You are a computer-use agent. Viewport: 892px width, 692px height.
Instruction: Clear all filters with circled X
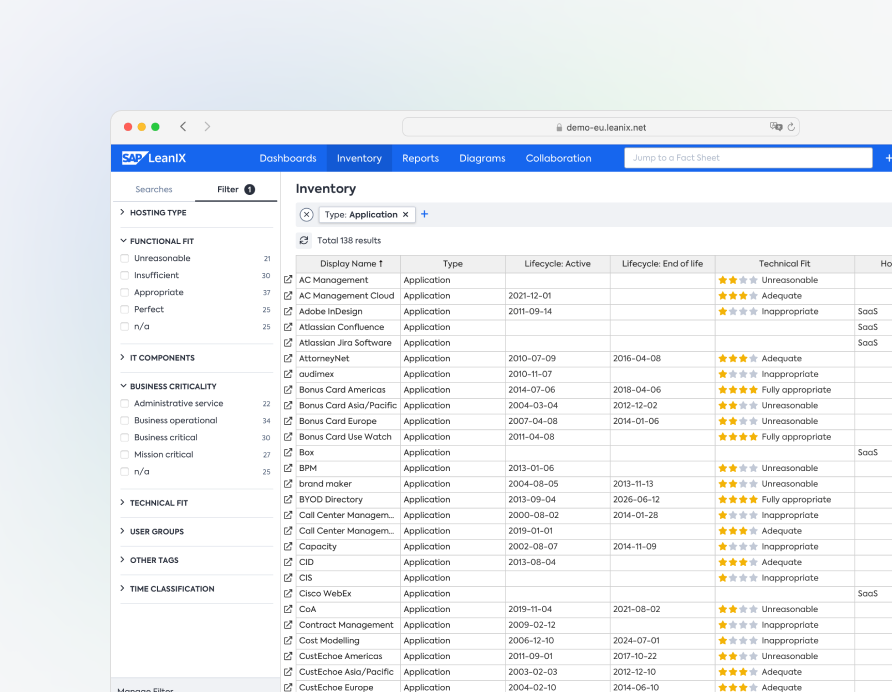coord(307,215)
